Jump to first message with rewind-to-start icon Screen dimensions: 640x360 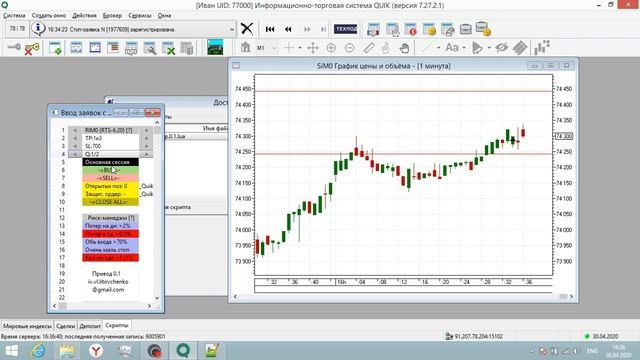(270, 29)
